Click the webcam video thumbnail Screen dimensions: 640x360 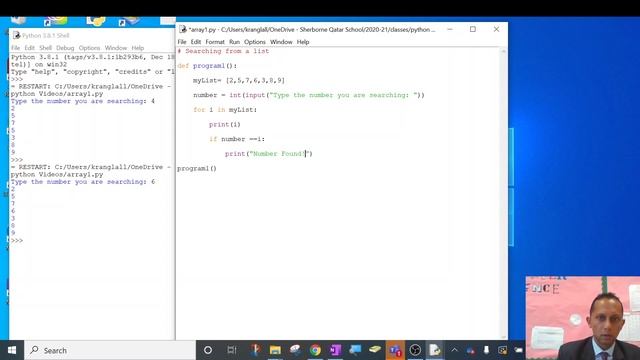[x=582, y=318]
